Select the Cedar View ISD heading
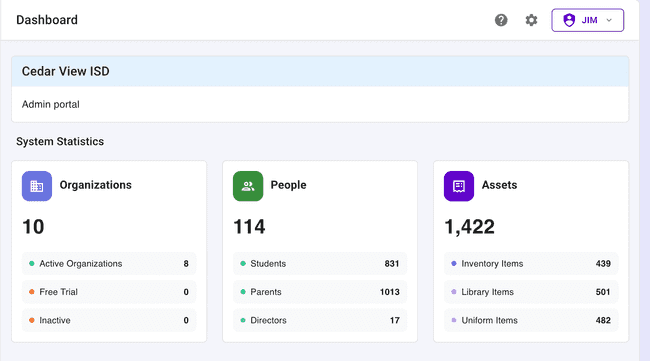This screenshot has width=650, height=361. (x=65, y=71)
